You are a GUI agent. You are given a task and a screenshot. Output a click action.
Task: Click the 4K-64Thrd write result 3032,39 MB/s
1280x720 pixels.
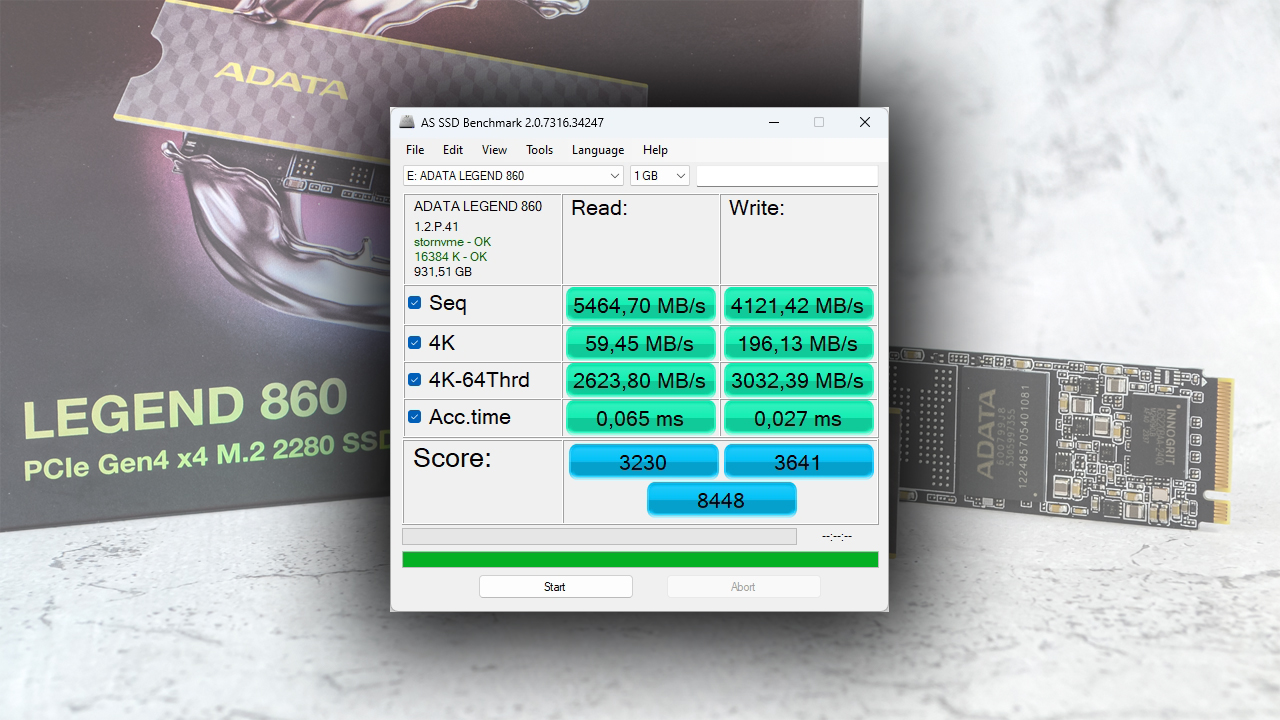[x=798, y=380]
